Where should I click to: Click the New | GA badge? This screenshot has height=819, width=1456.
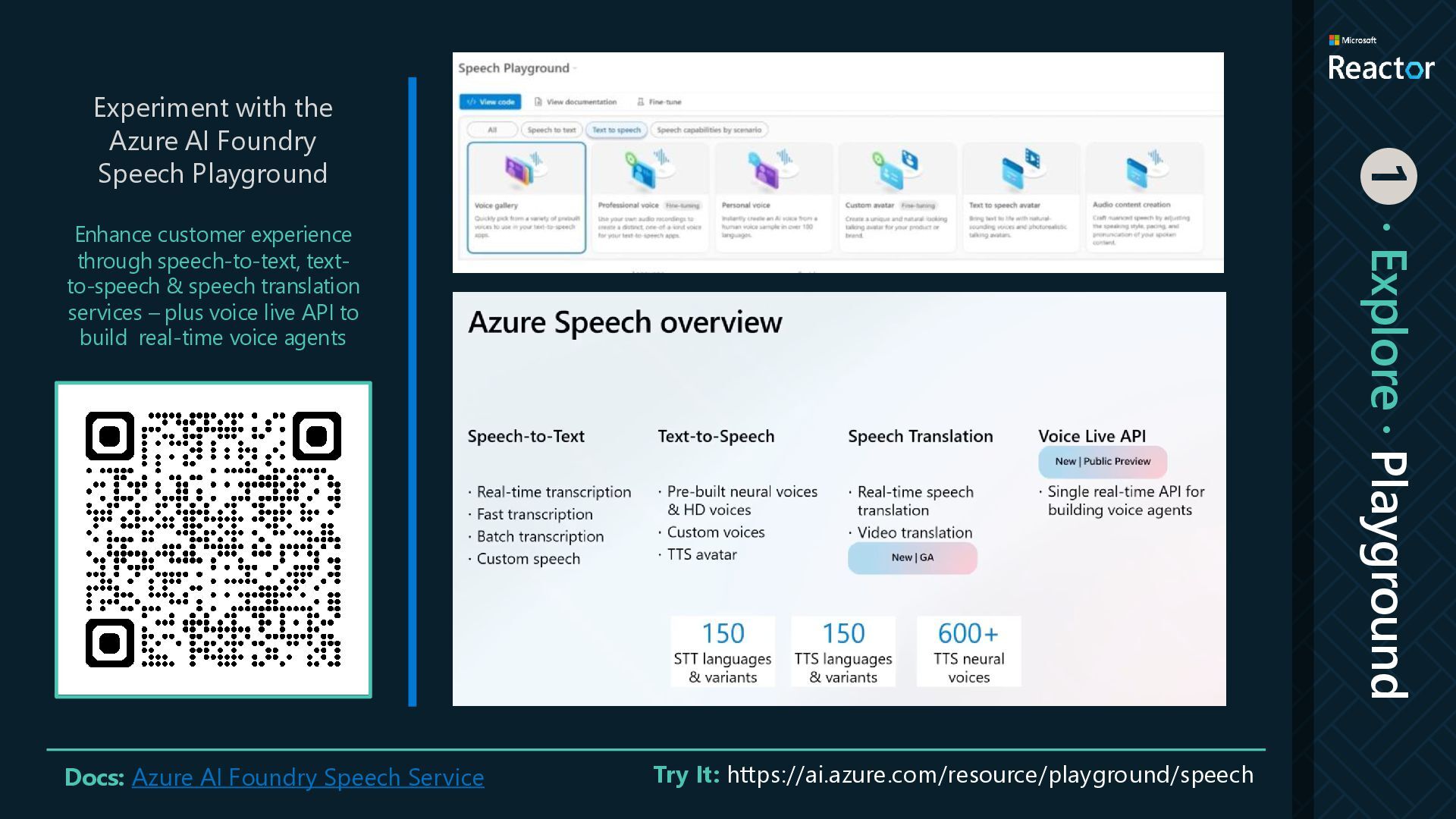[x=912, y=558]
